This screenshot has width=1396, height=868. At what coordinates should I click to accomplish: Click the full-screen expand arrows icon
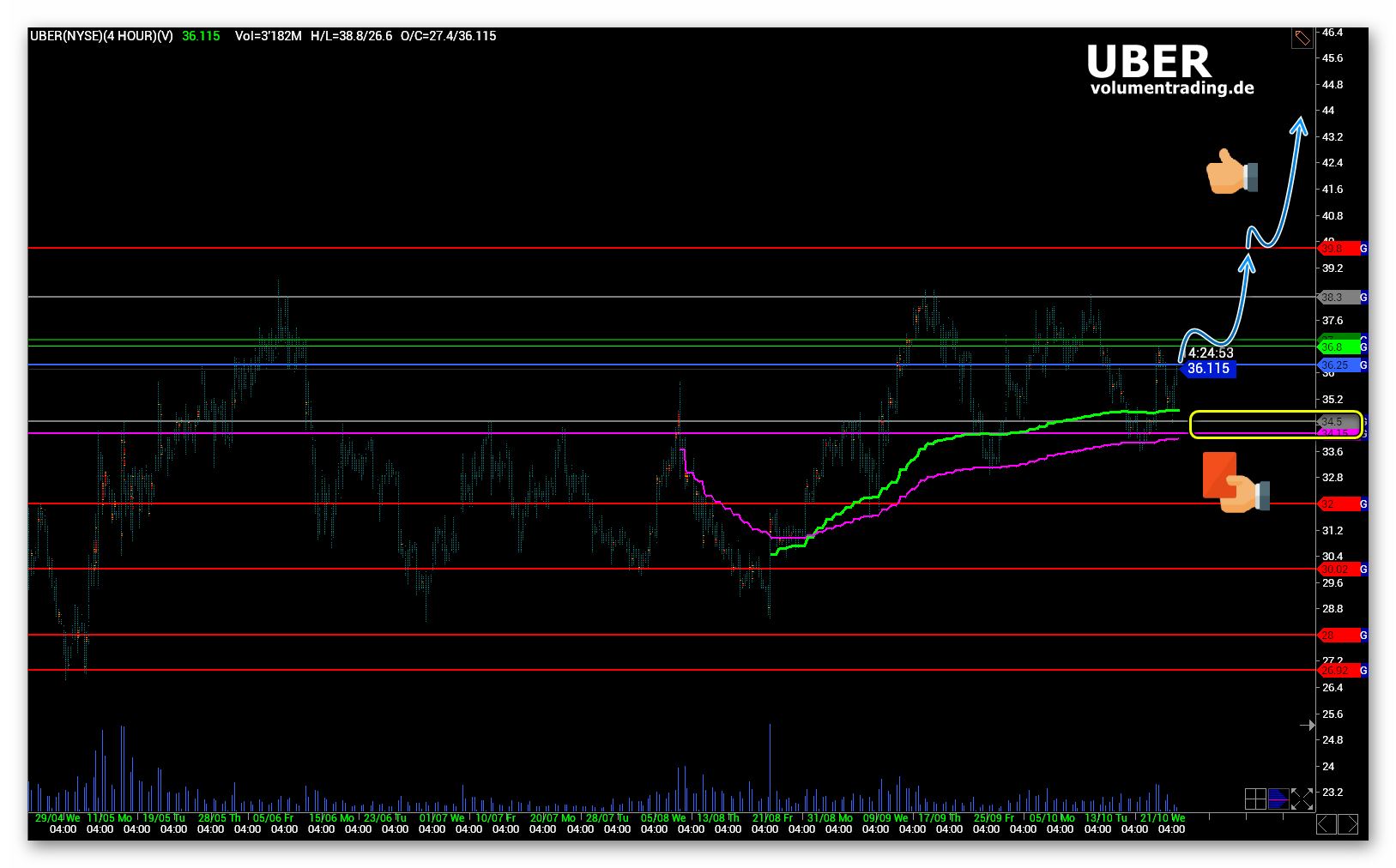[x=1302, y=799]
